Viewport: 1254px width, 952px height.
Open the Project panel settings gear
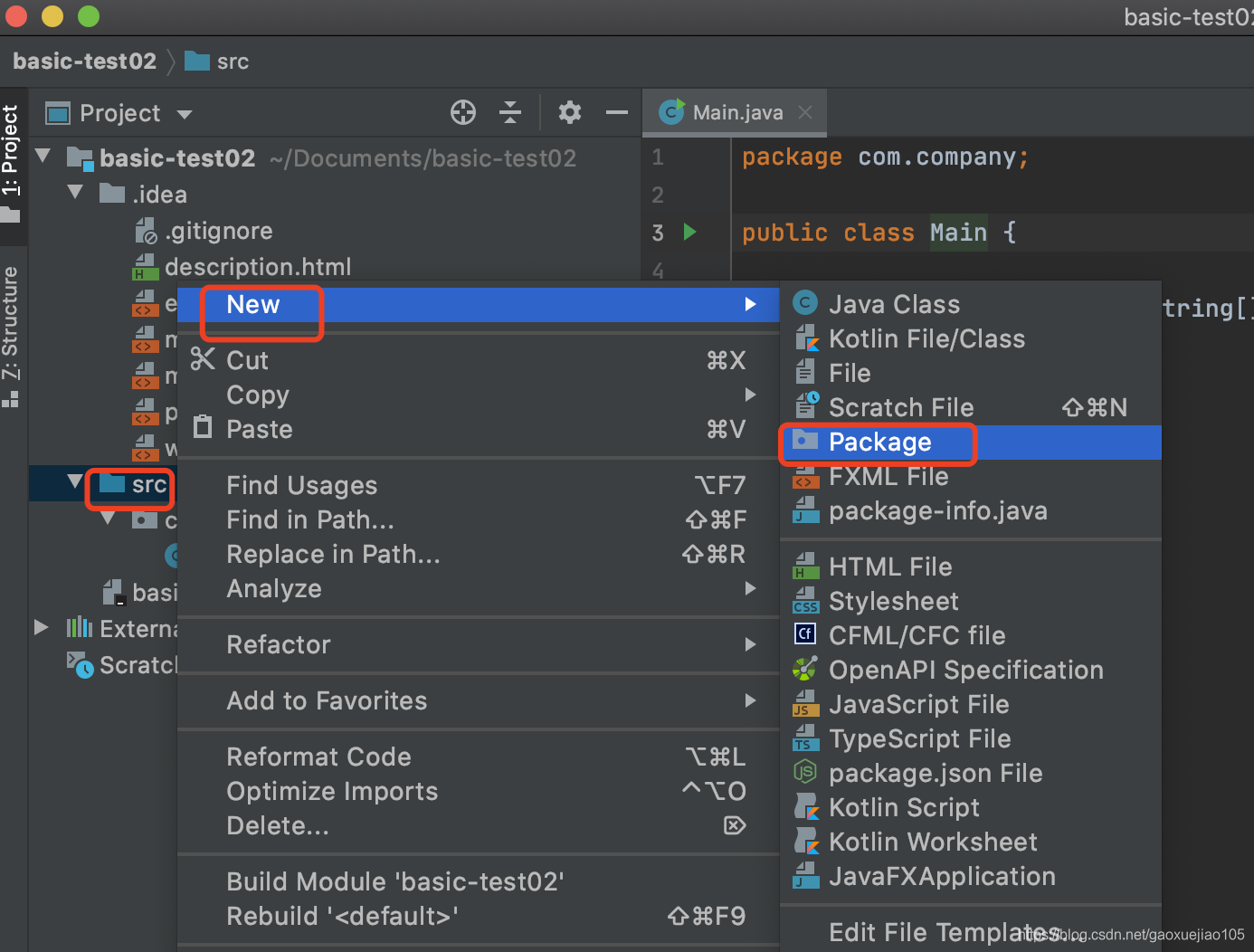pyautogui.click(x=570, y=112)
